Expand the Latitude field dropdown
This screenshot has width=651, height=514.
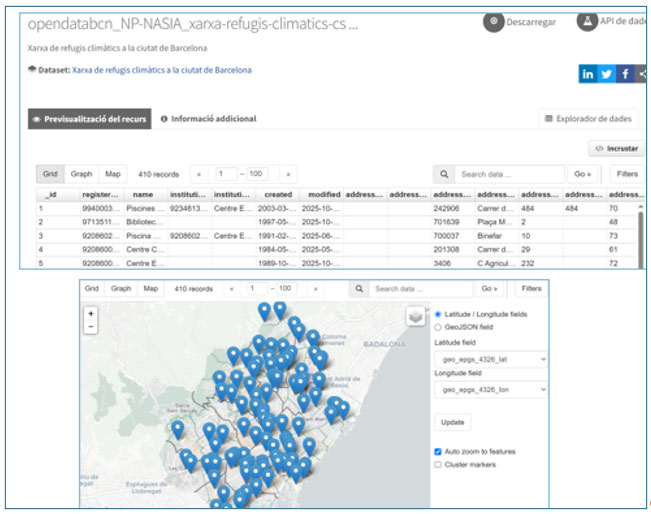point(491,358)
